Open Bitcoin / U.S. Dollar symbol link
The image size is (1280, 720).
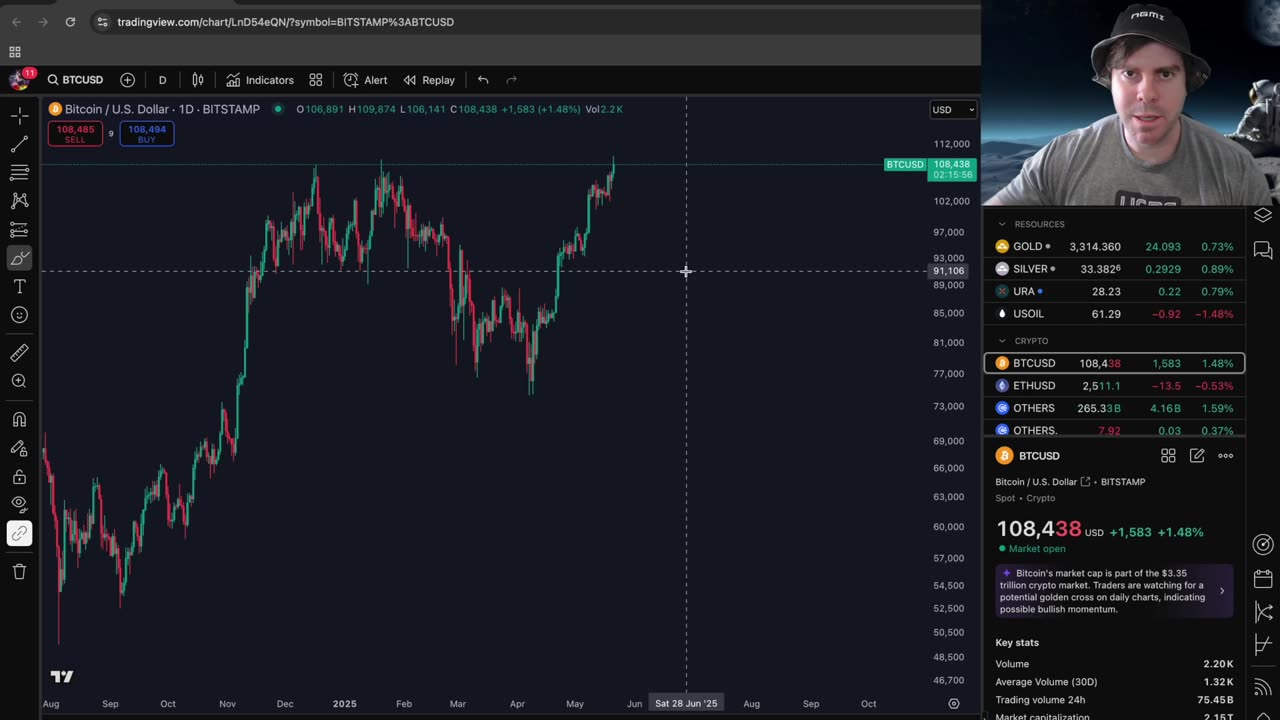[x=1043, y=482]
